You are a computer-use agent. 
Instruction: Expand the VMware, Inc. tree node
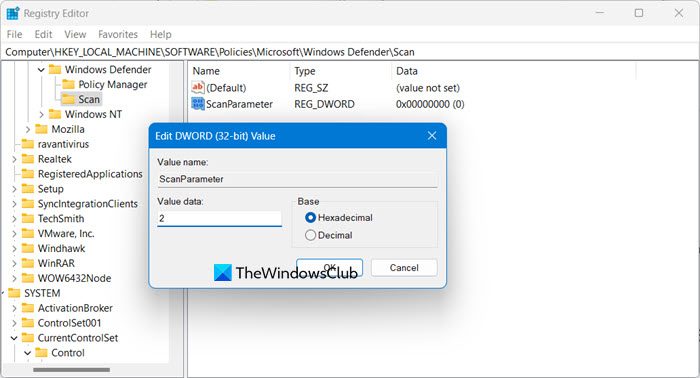(x=14, y=233)
